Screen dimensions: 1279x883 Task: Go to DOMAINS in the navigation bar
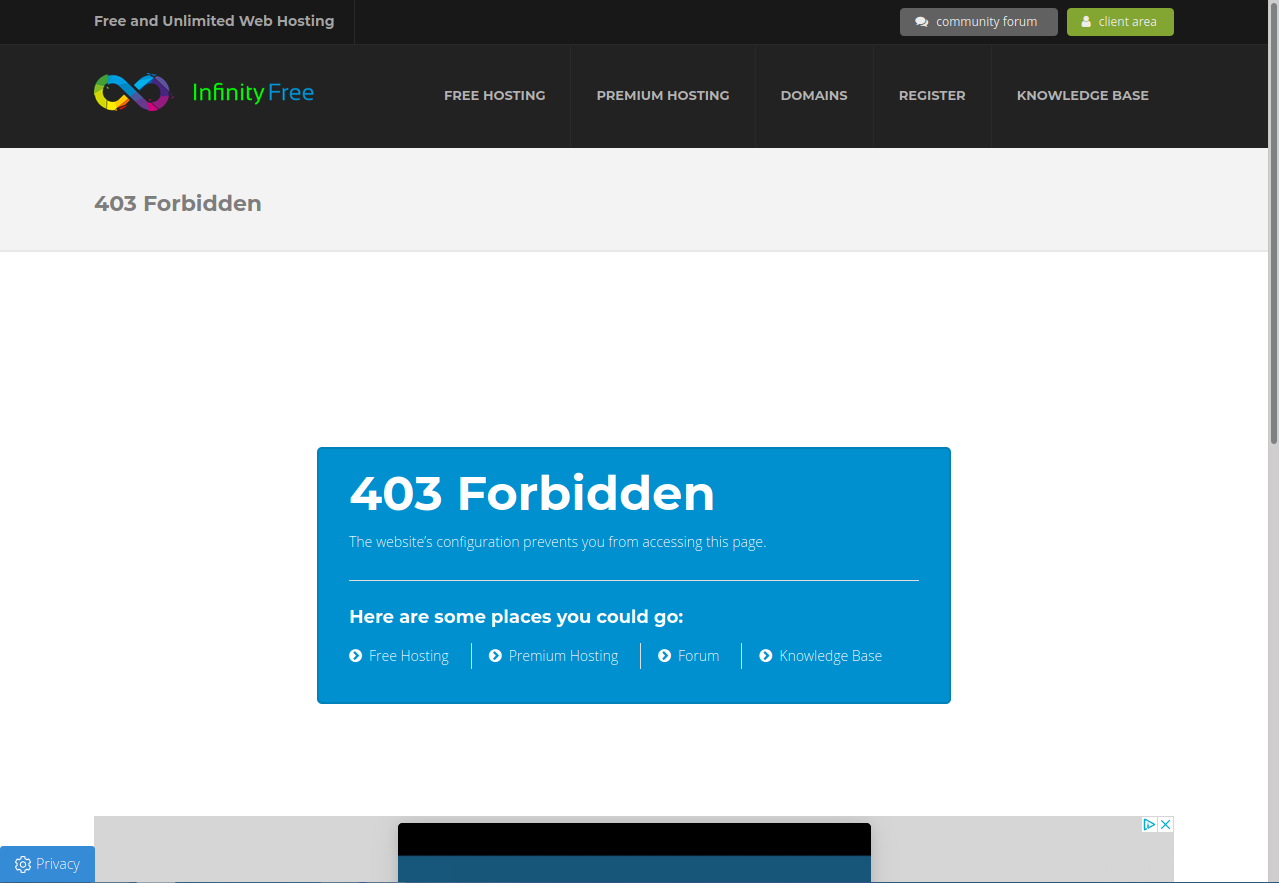pyautogui.click(x=813, y=96)
